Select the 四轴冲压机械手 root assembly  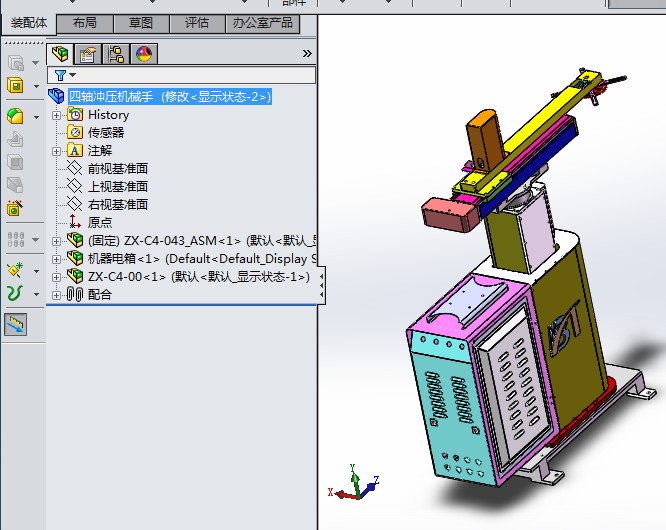pos(170,97)
